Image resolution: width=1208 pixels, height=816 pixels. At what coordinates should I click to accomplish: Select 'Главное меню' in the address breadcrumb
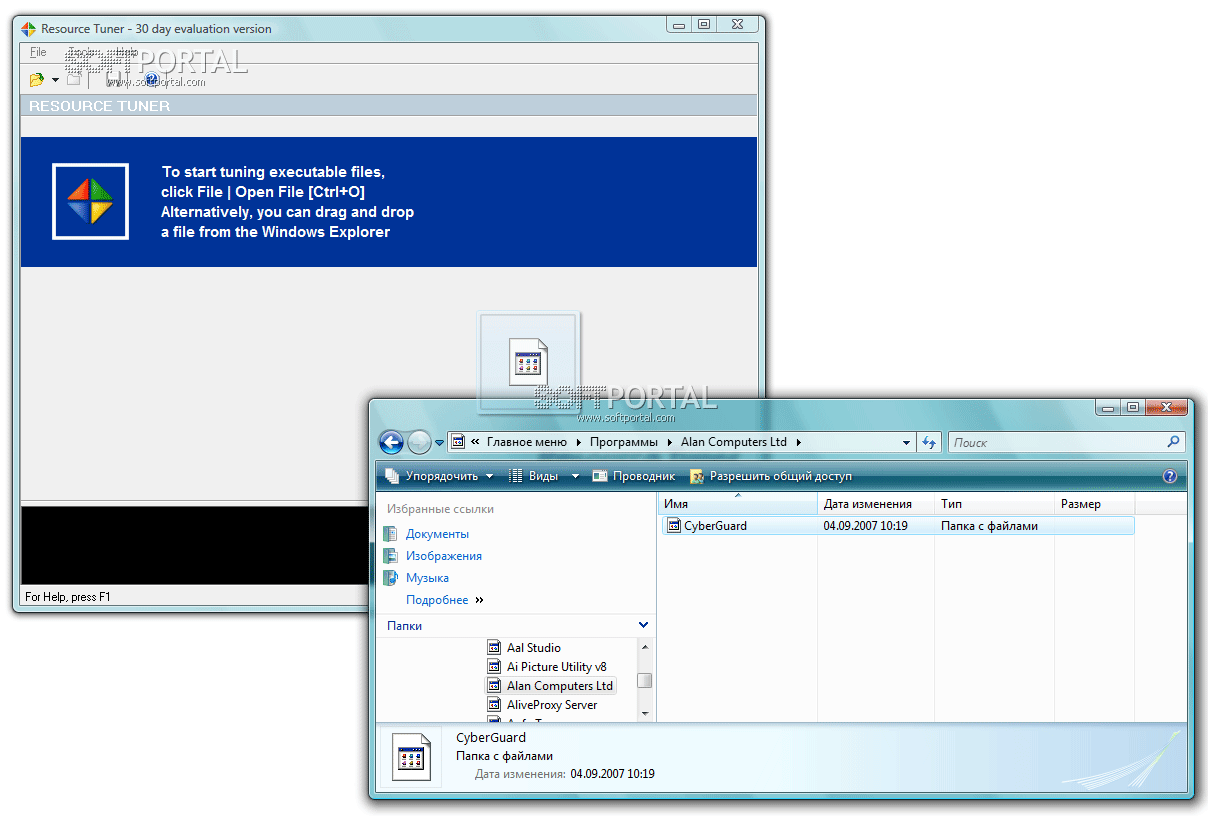coord(526,442)
